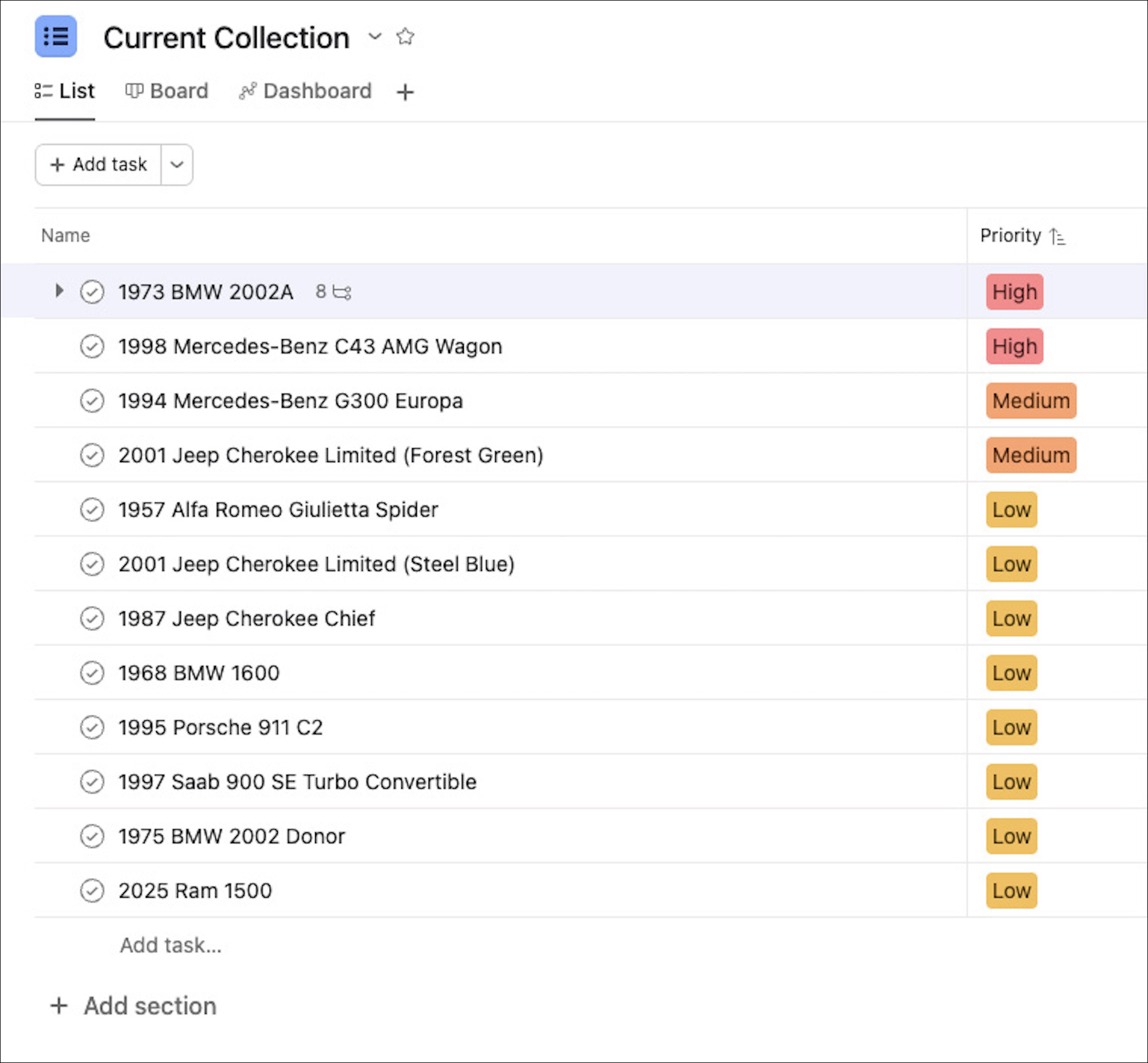Open the Add task dropdown arrow
1148x1063 pixels.
click(177, 165)
